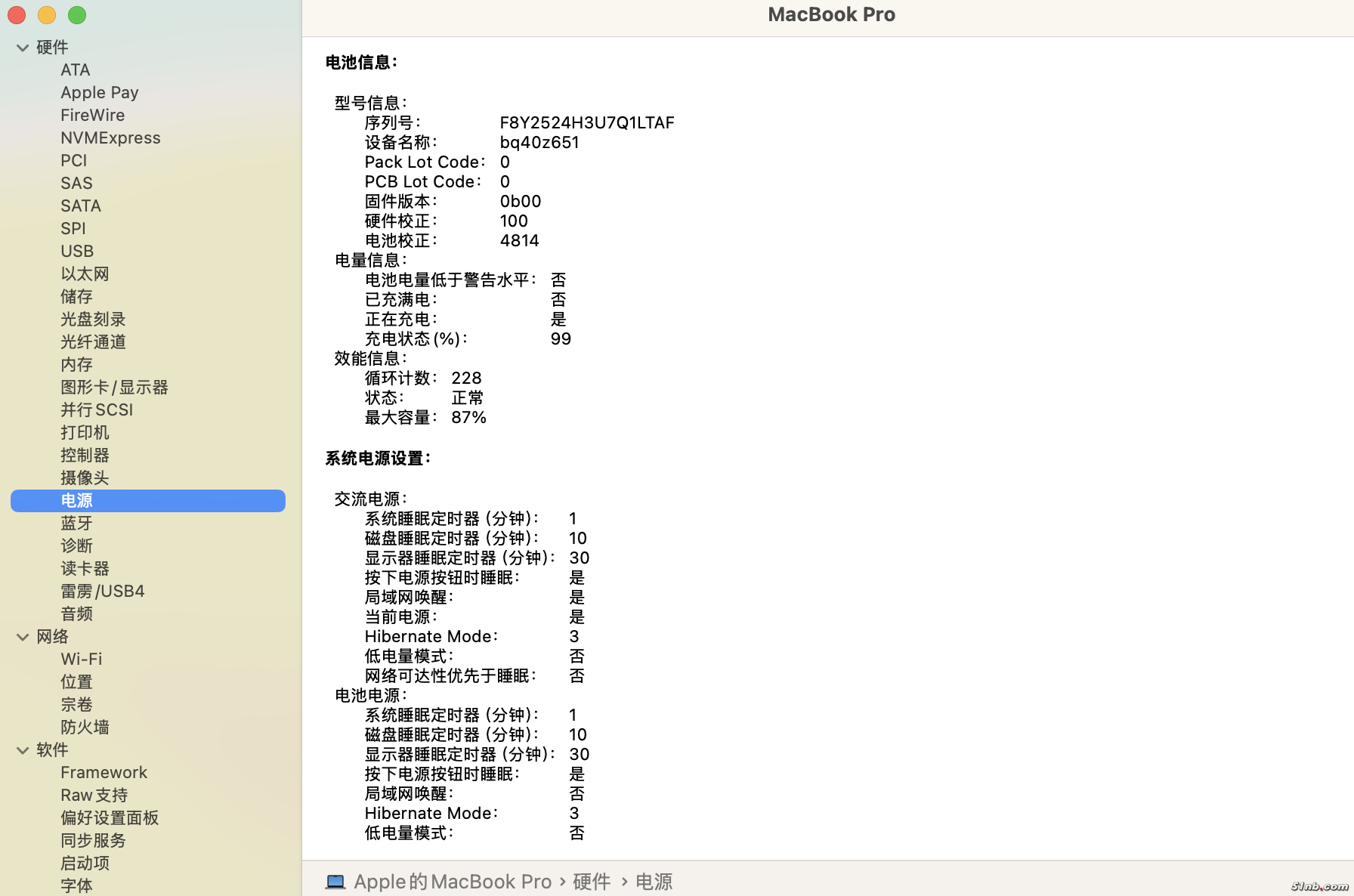
Task: Select 雷雳/USB4 in the sidebar
Action: [102, 591]
